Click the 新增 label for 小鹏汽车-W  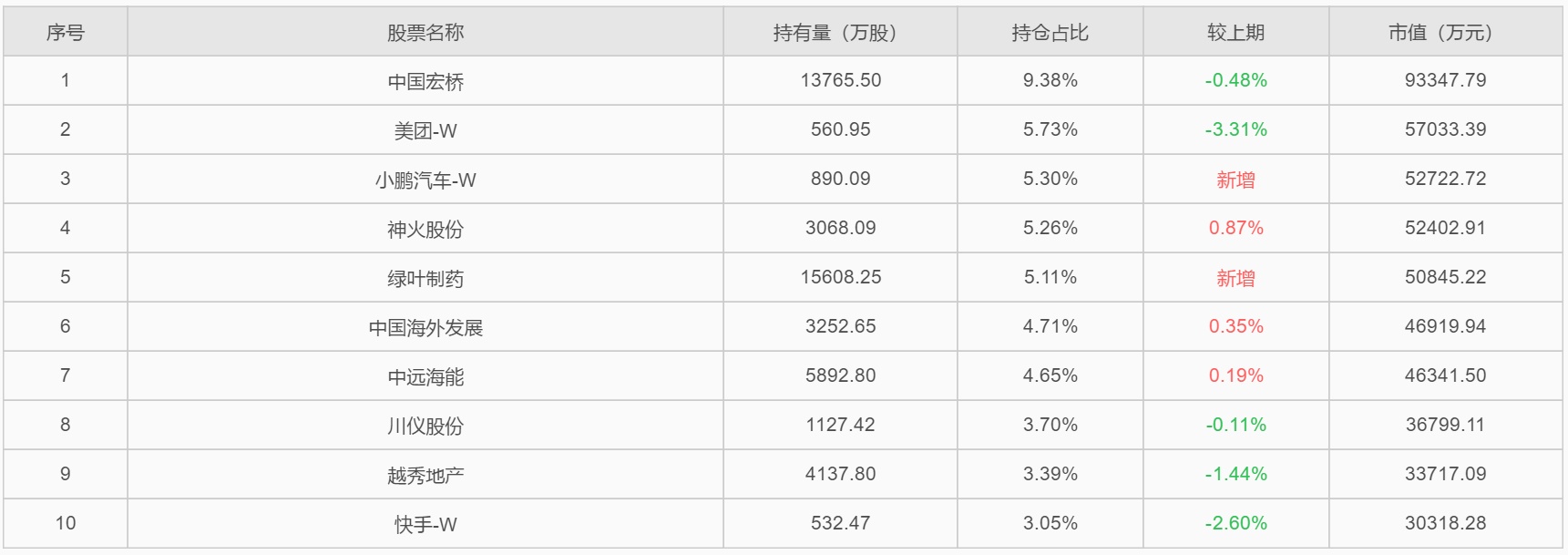[1235, 180]
